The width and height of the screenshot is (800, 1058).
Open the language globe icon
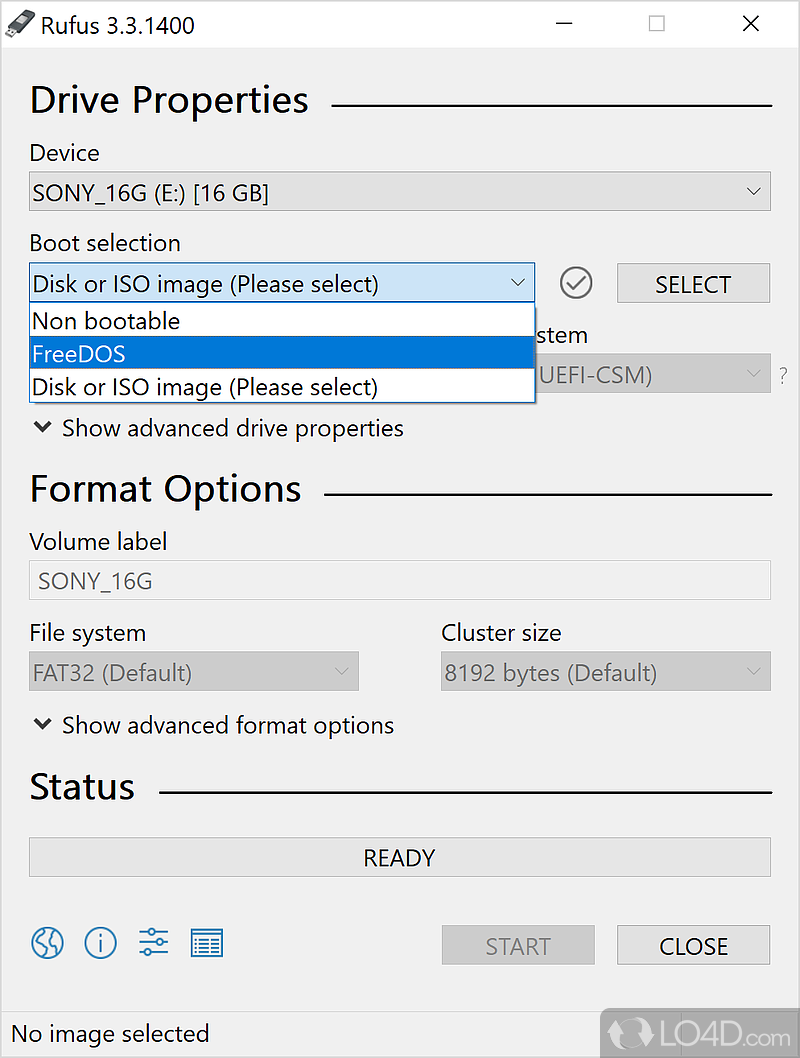pos(47,942)
